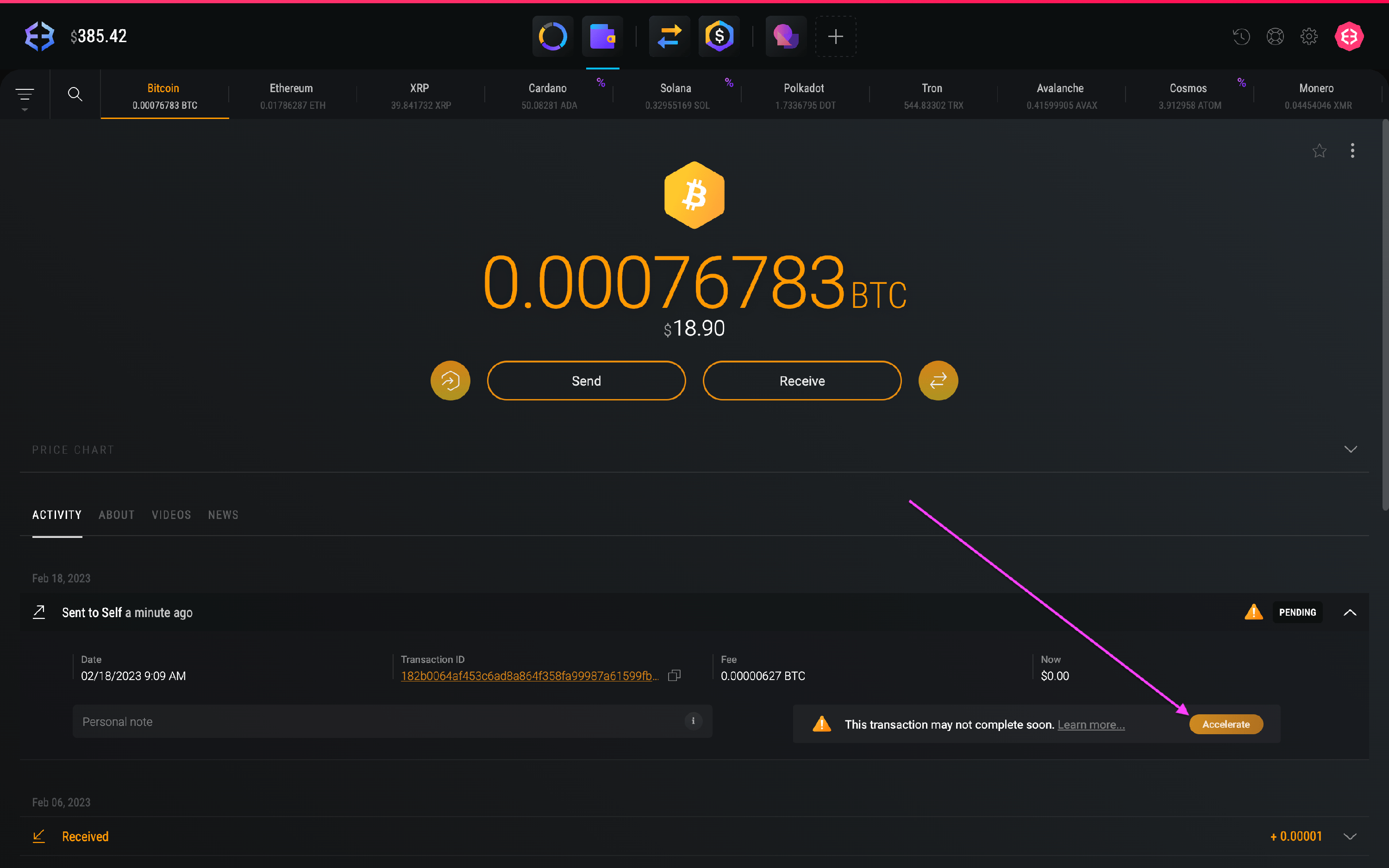Expand the Price Chart section
Image resolution: width=1389 pixels, height=868 pixels.
[1350, 450]
